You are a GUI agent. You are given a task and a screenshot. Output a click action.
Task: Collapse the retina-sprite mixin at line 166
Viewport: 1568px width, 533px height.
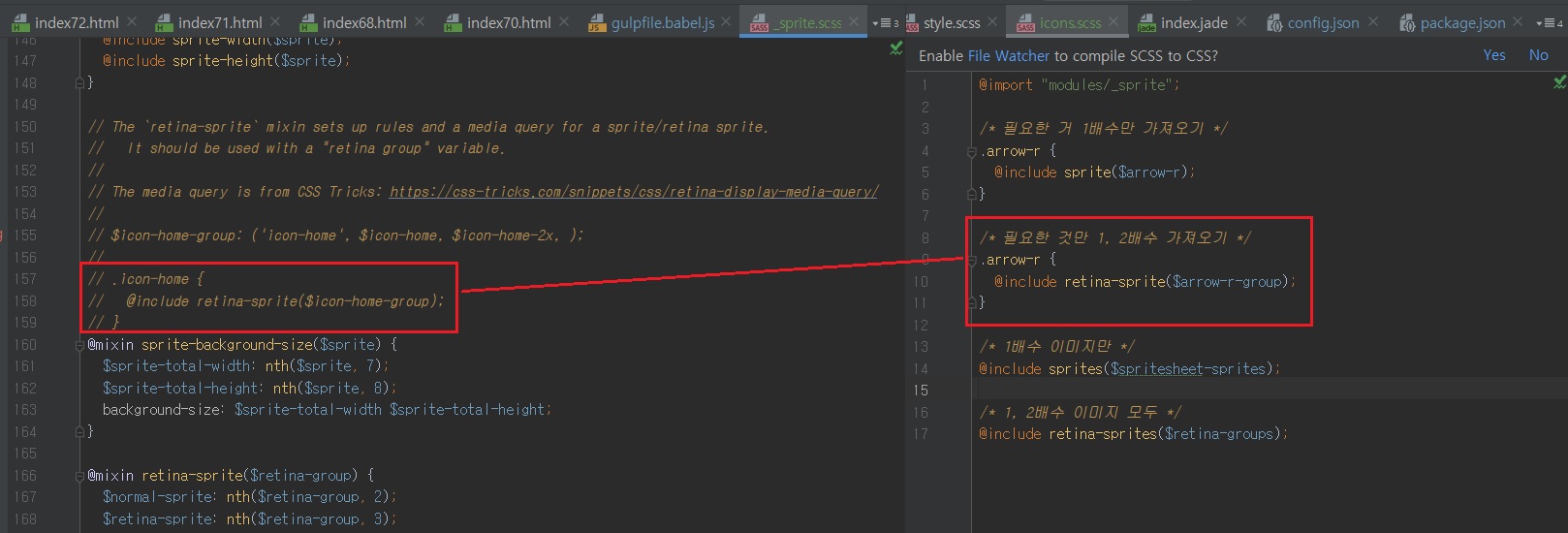pos(80,476)
